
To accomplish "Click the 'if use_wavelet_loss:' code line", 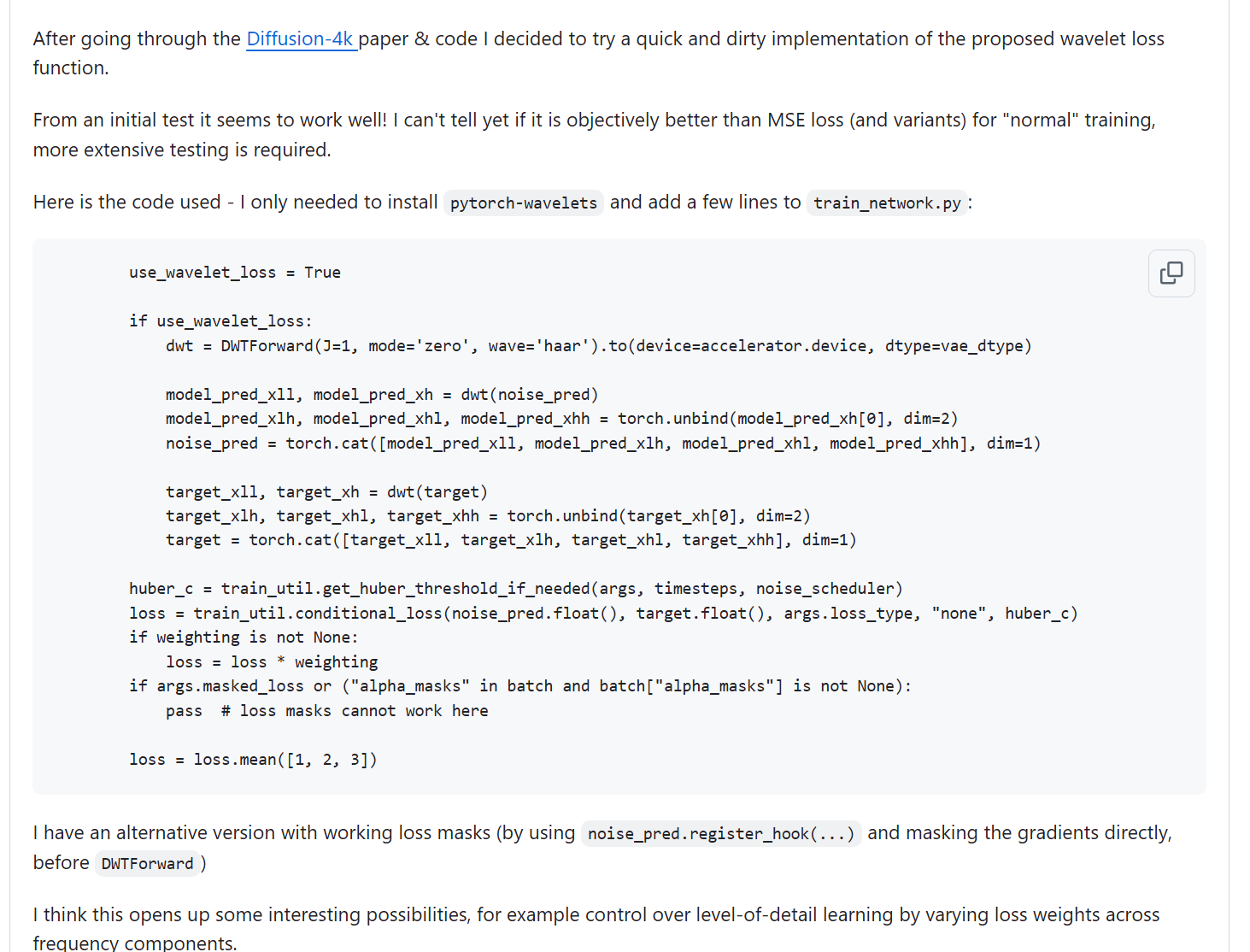I will click(221, 321).
